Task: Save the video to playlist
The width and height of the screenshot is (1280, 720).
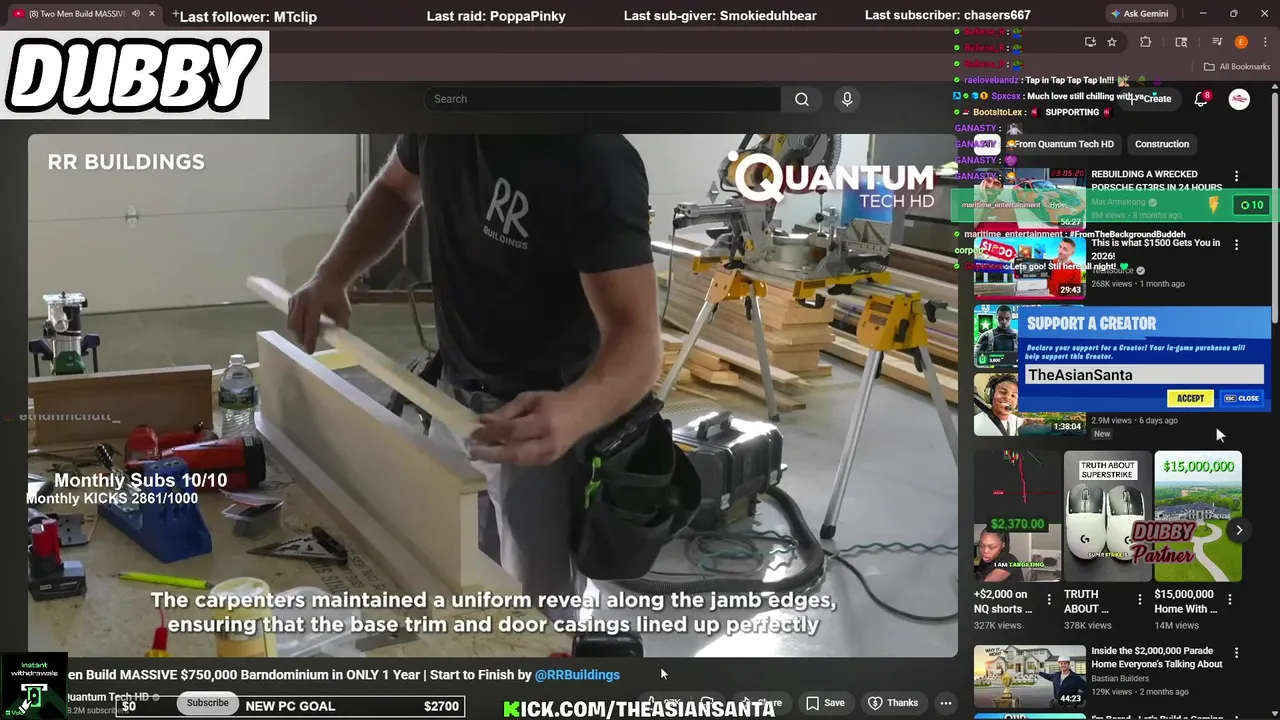Action: click(825, 703)
